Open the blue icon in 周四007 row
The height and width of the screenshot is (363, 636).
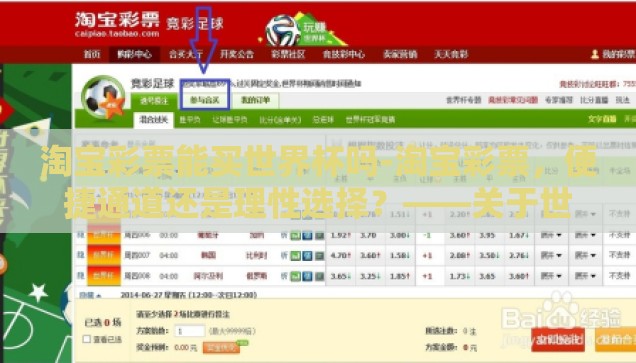click(x=307, y=256)
